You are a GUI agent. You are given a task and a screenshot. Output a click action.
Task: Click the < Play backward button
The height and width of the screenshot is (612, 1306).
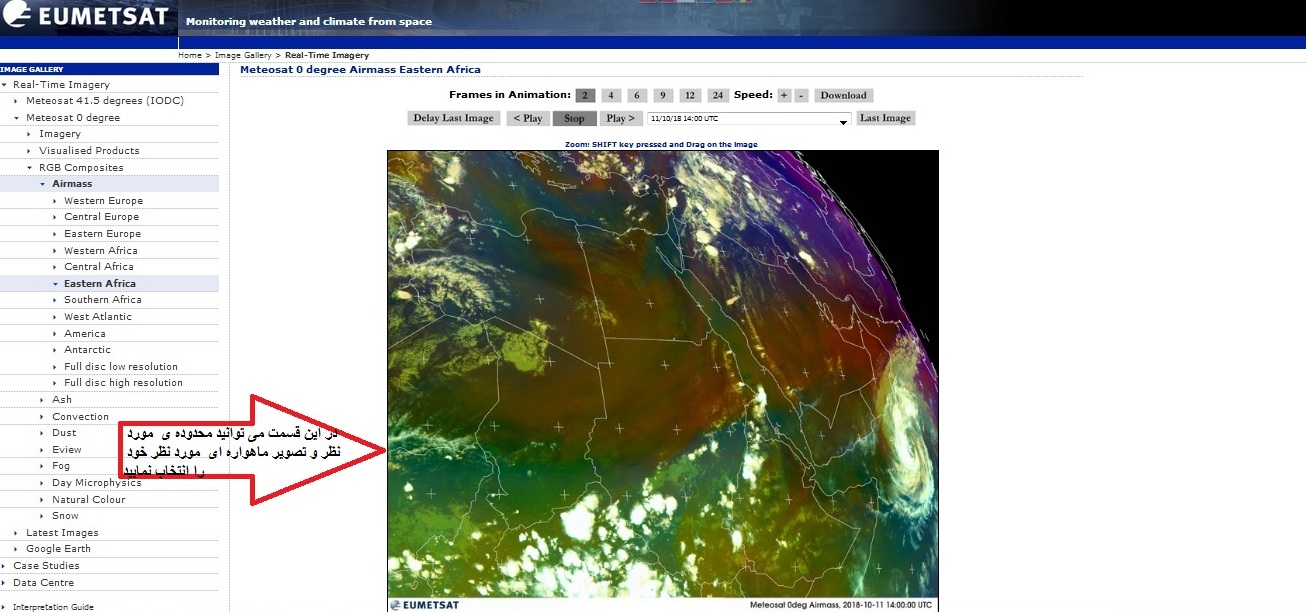pos(527,118)
